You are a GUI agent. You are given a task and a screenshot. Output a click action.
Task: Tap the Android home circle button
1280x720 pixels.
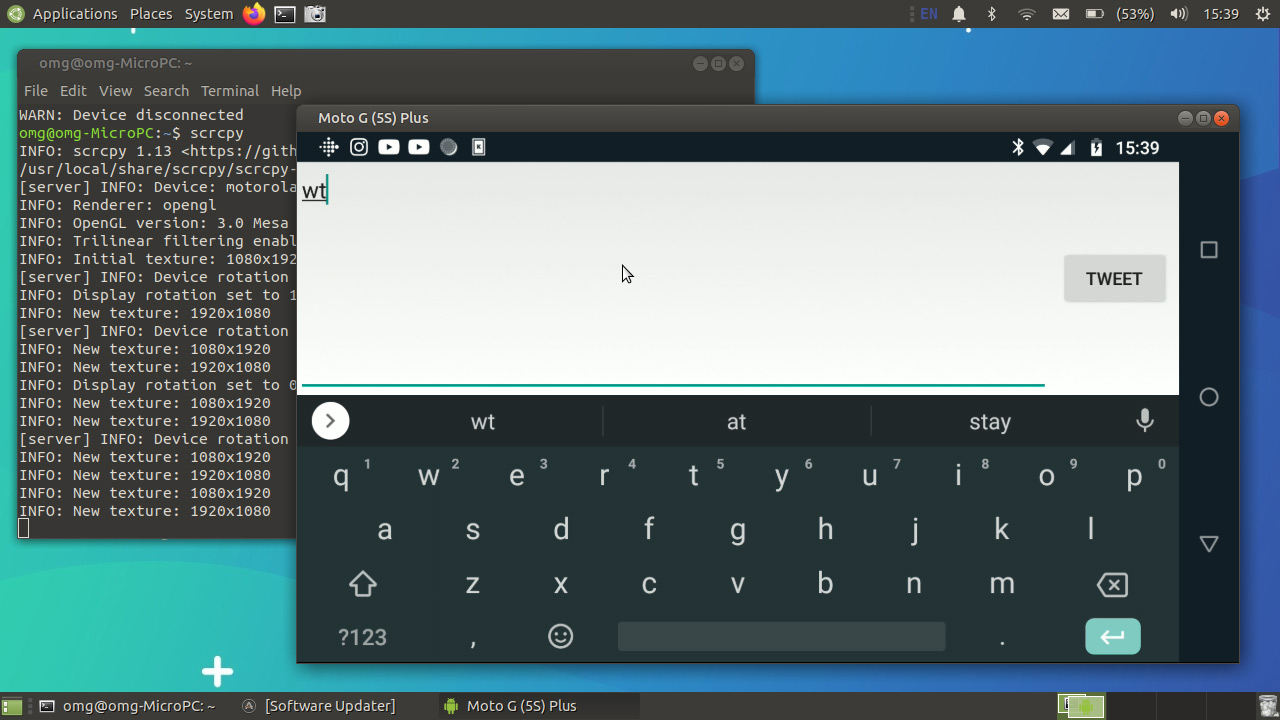point(1209,397)
